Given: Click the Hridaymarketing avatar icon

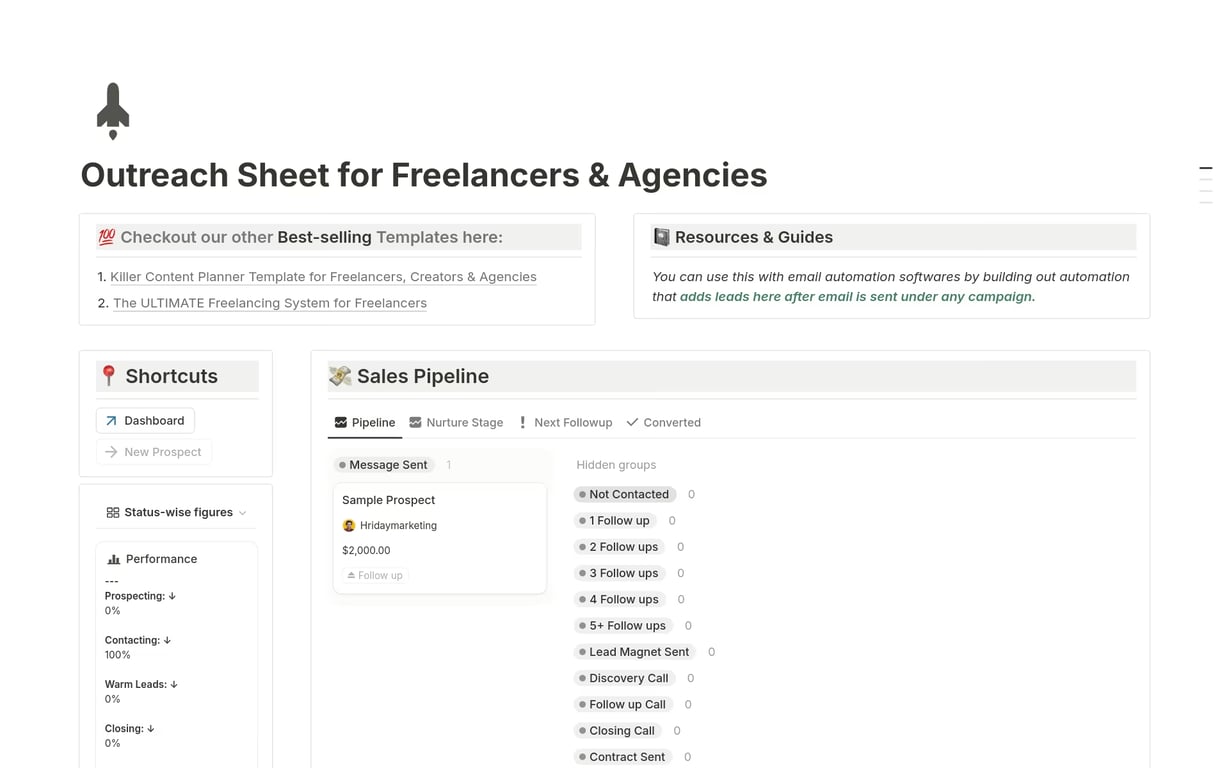Looking at the screenshot, I should tap(349, 525).
